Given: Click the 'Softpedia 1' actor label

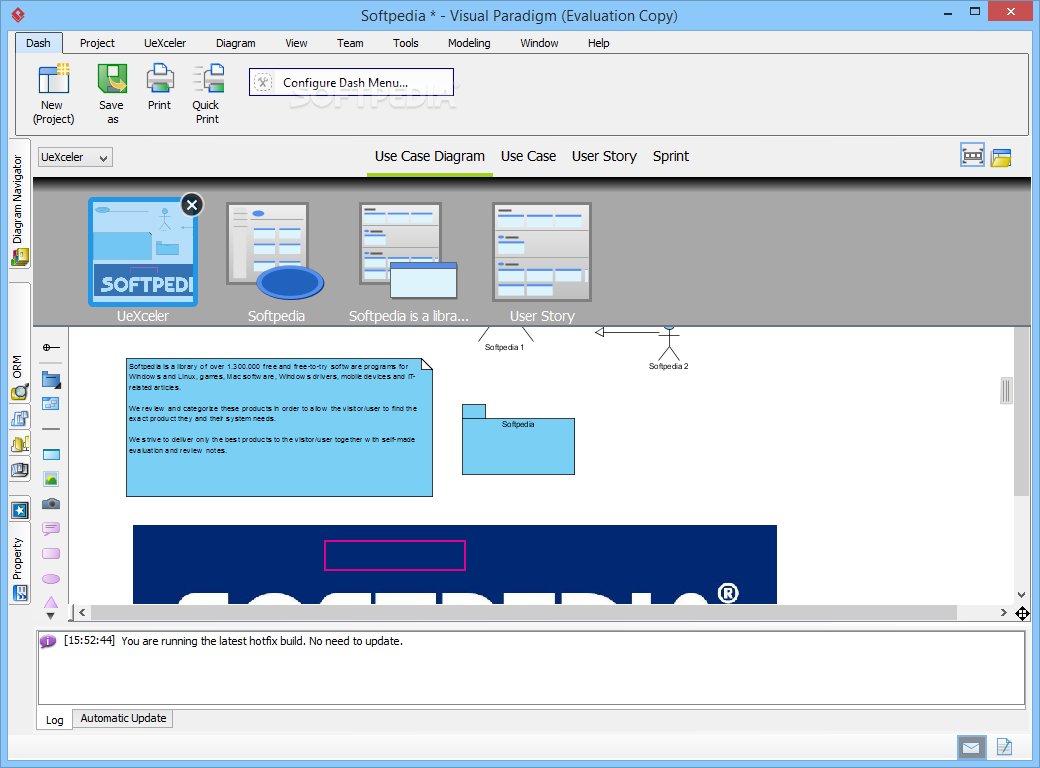Looking at the screenshot, I should coord(504,348).
